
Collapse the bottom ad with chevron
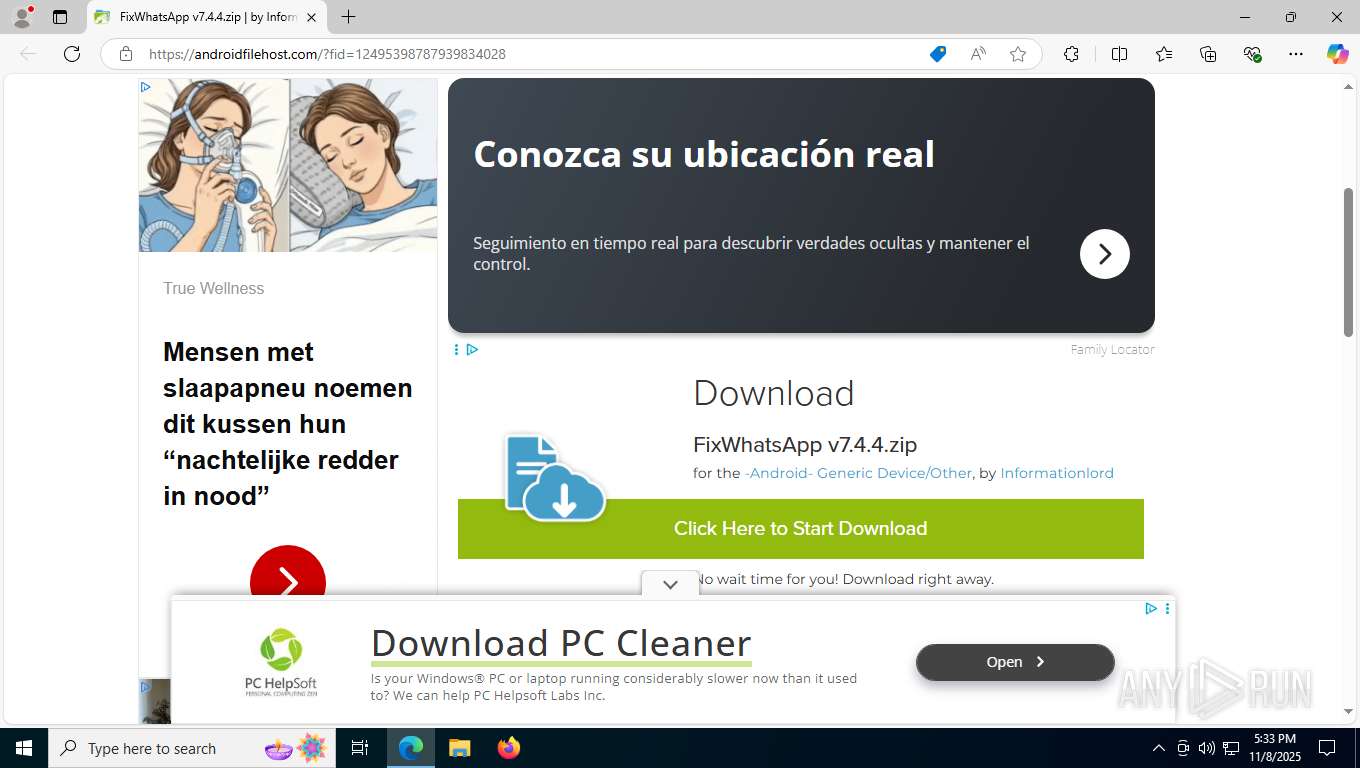[x=670, y=584]
